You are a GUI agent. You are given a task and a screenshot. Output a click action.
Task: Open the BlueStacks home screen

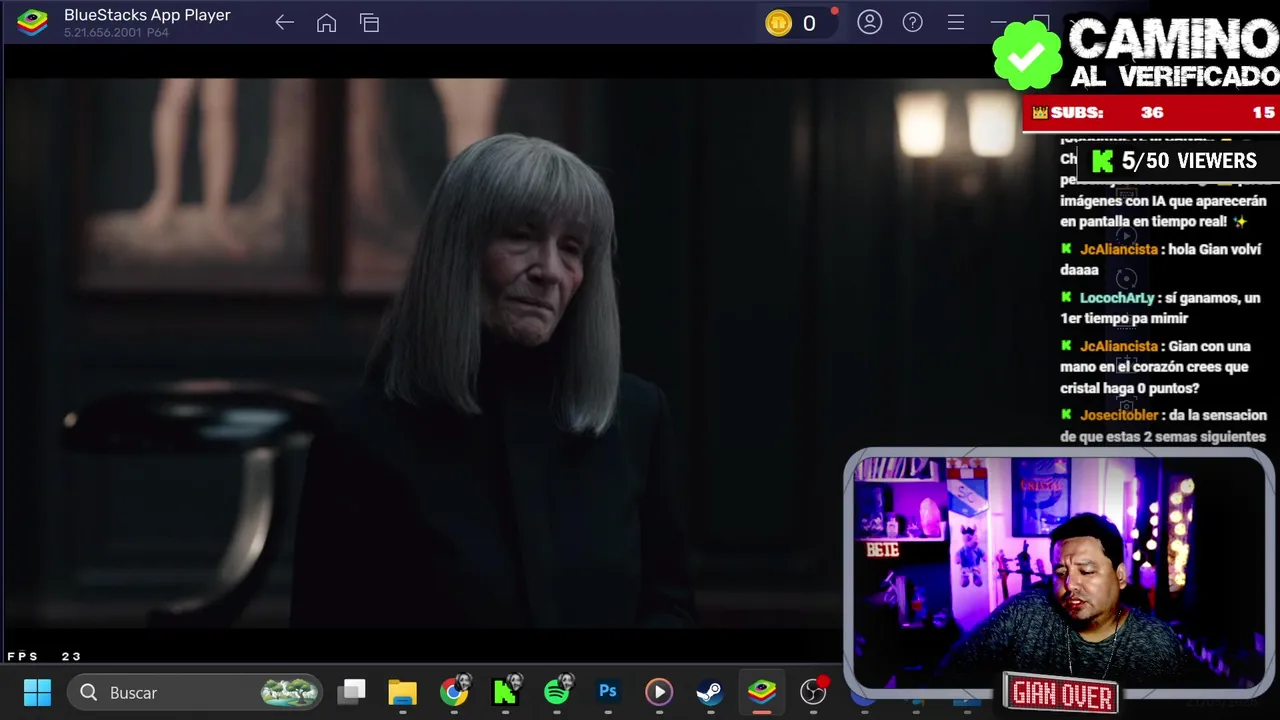(x=326, y=22)
